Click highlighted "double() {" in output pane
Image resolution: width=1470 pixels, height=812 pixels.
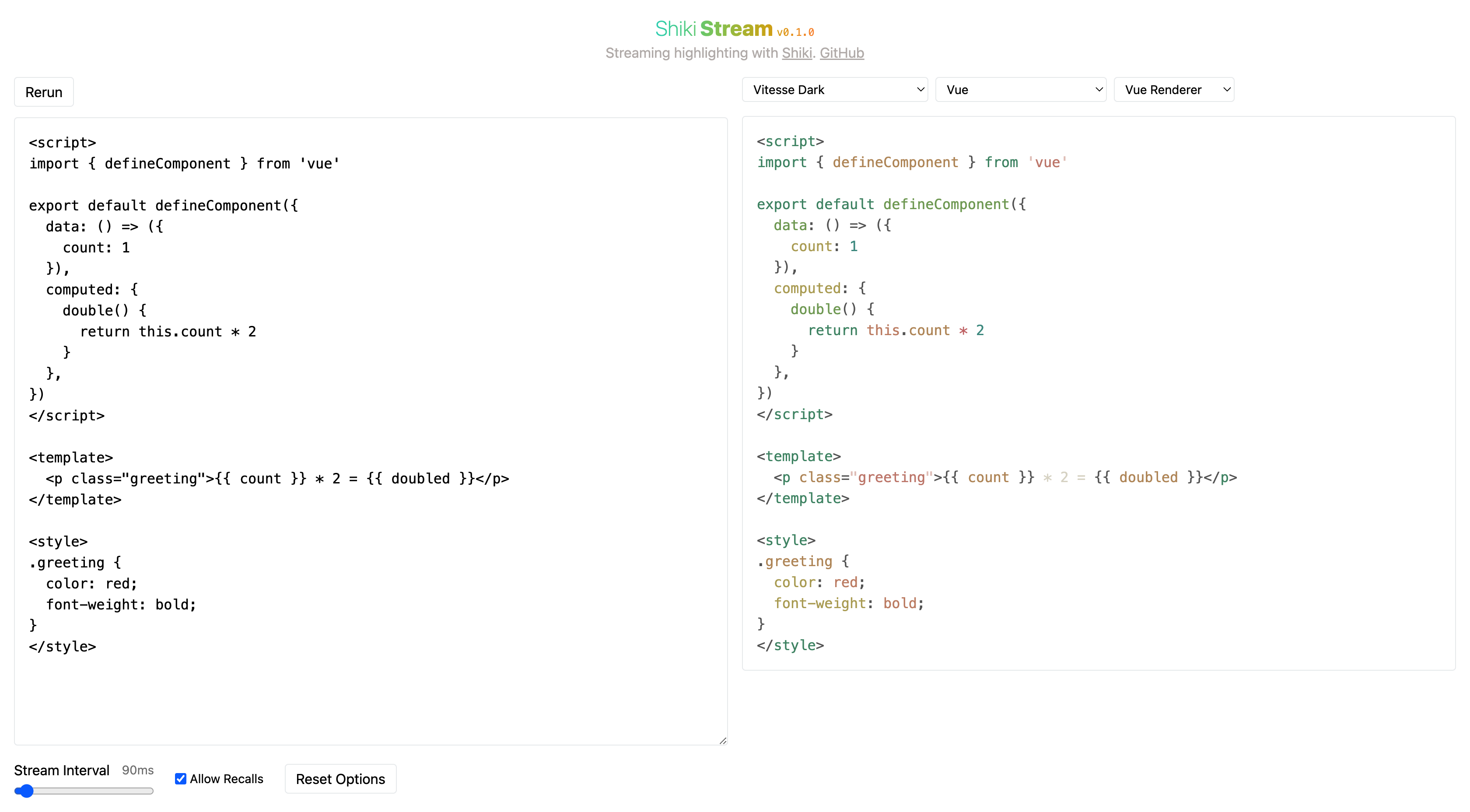pyautogui.click(x=833, y=309)
